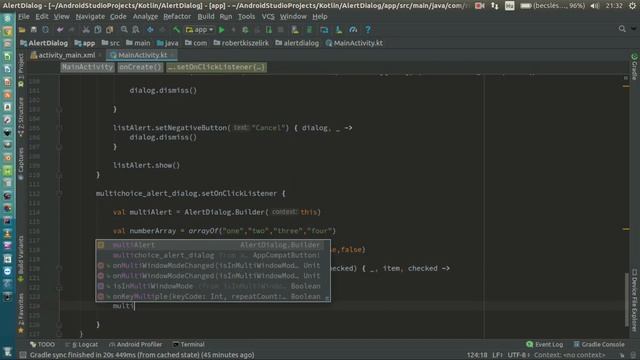This screenshot has width=640, height=360.
Task: Click the cursor position 124:18 indicator
Action: [x=477, y=355]
